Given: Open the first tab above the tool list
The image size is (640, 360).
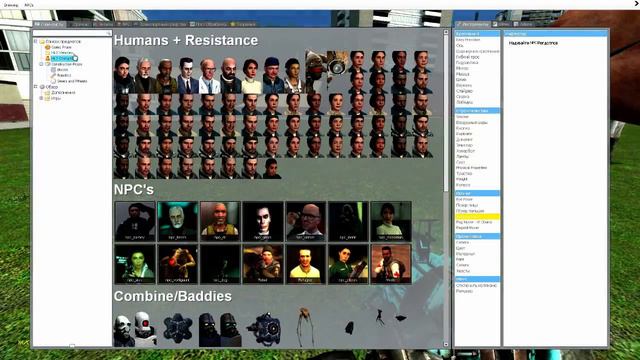Looking at the screenshot, I should (x=473, y=24).
